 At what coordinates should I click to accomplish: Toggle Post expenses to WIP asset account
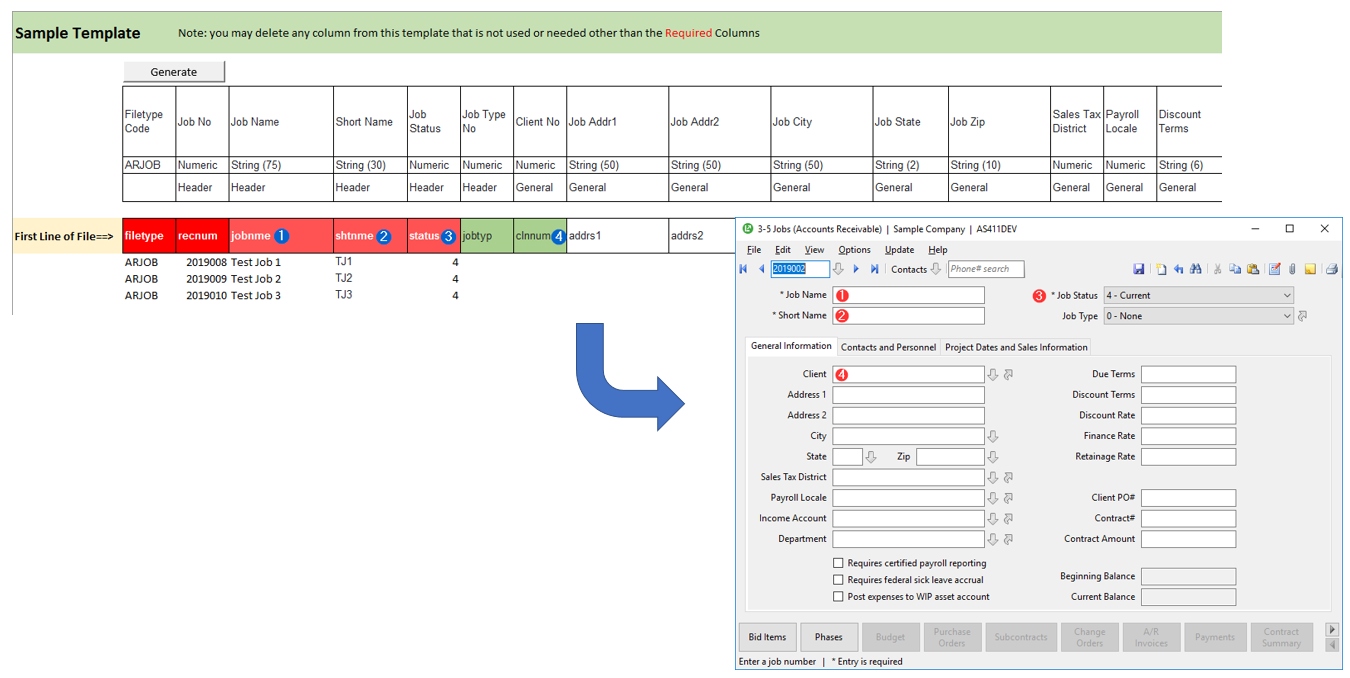(838, 597)
